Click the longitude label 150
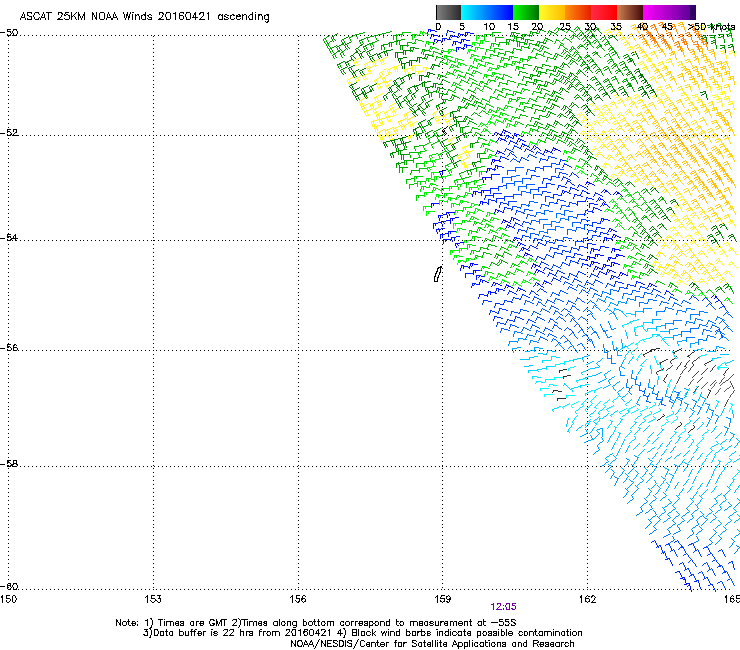The height and width of the screenshot is (650, 740). click(x=8, y=599)
